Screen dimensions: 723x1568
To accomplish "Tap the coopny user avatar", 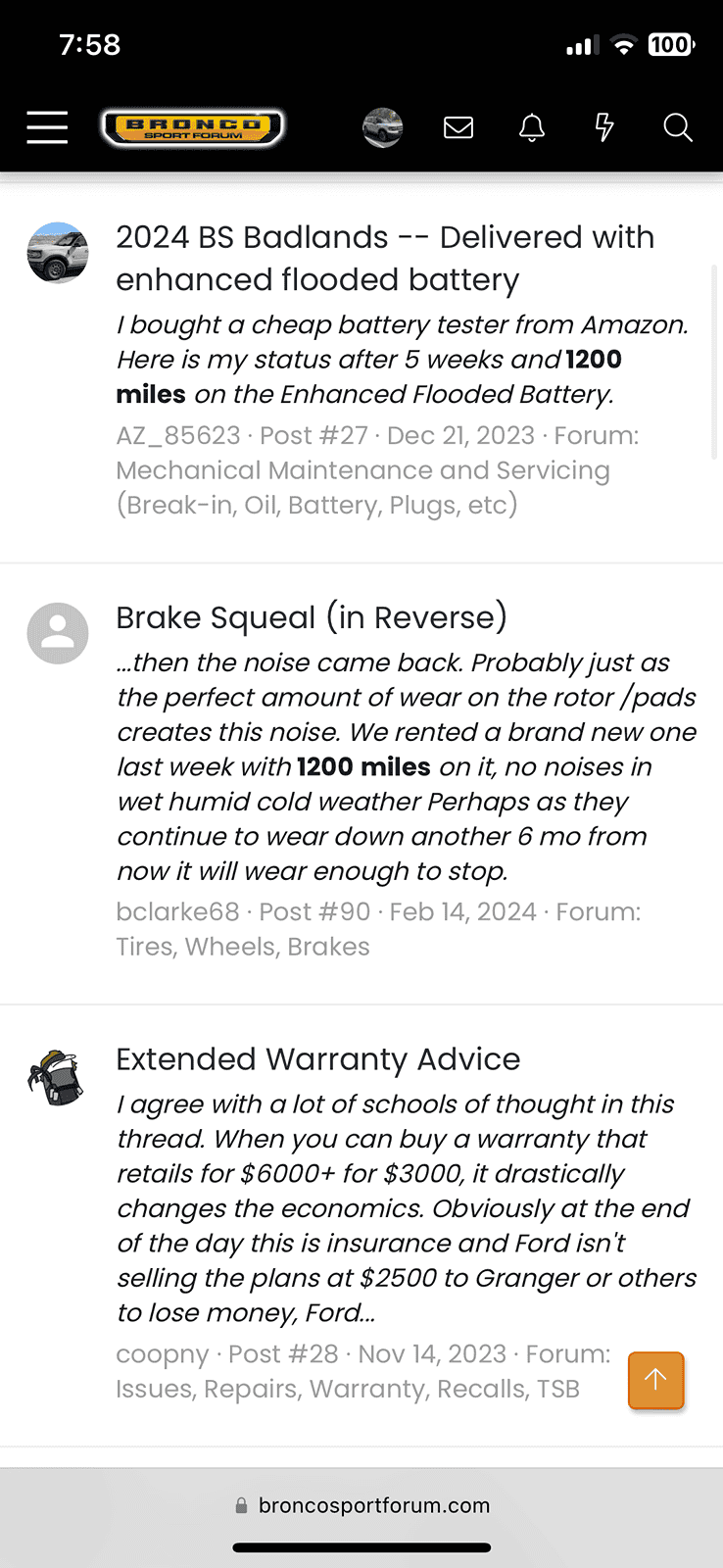I will [x=58, y=1077].
